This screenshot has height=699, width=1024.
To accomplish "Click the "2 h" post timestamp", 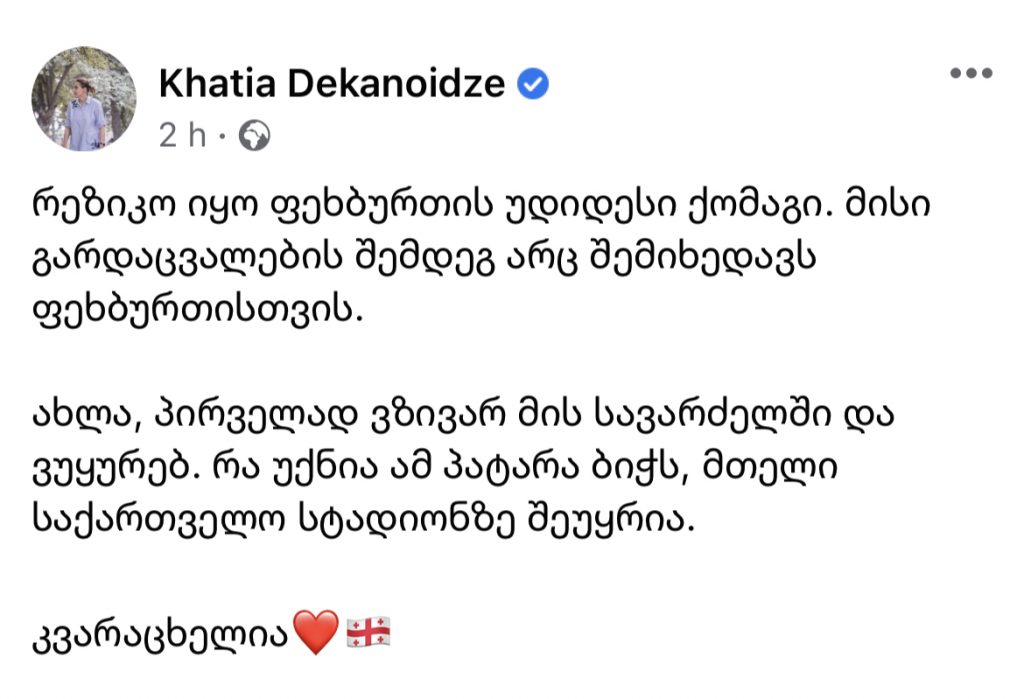I will [x=182, y=135].
